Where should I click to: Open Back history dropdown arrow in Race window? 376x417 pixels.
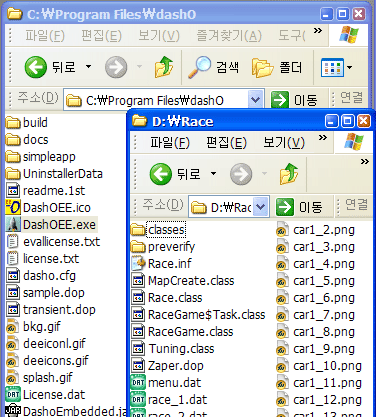coord(213,173)
